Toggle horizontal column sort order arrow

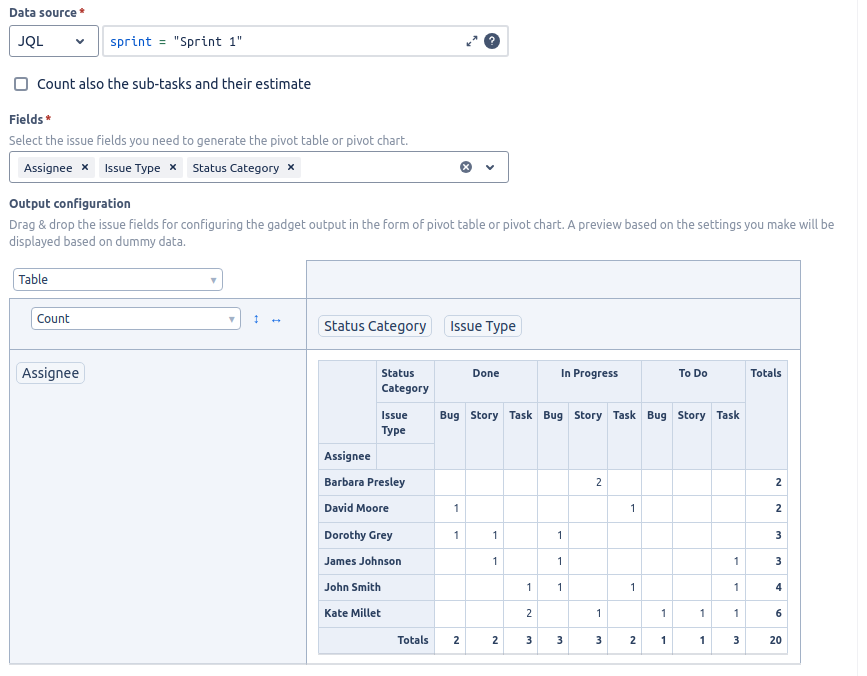tap(276, 320)
